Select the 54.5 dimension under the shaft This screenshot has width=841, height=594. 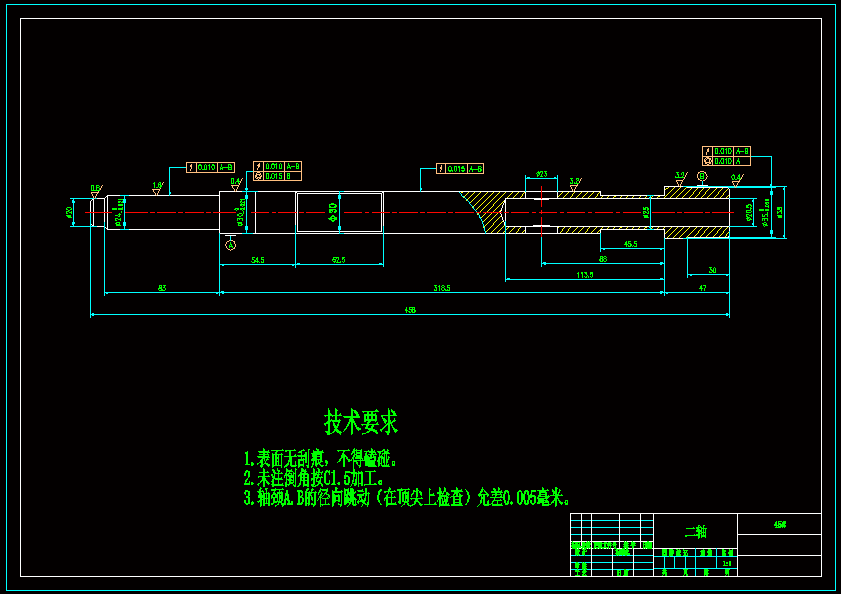click(x=256, y=258)
